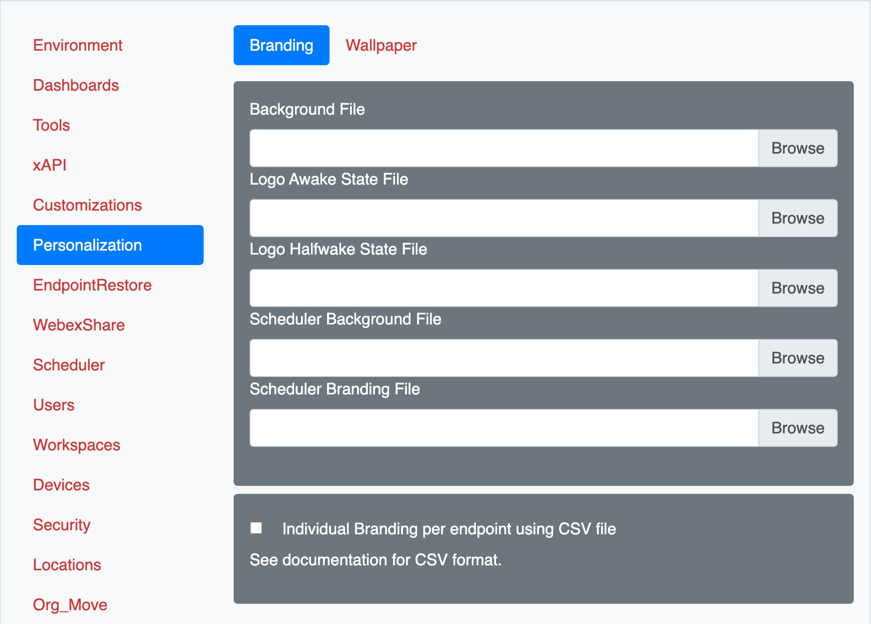Browse for Scheduler Background File
The width and height of the screenshot is (871, 624).
(x=797, y=358)
